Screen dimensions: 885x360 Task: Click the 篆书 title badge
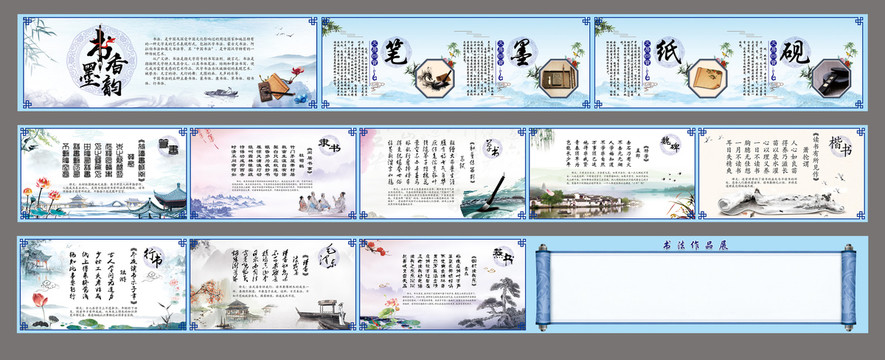[168, 147]
